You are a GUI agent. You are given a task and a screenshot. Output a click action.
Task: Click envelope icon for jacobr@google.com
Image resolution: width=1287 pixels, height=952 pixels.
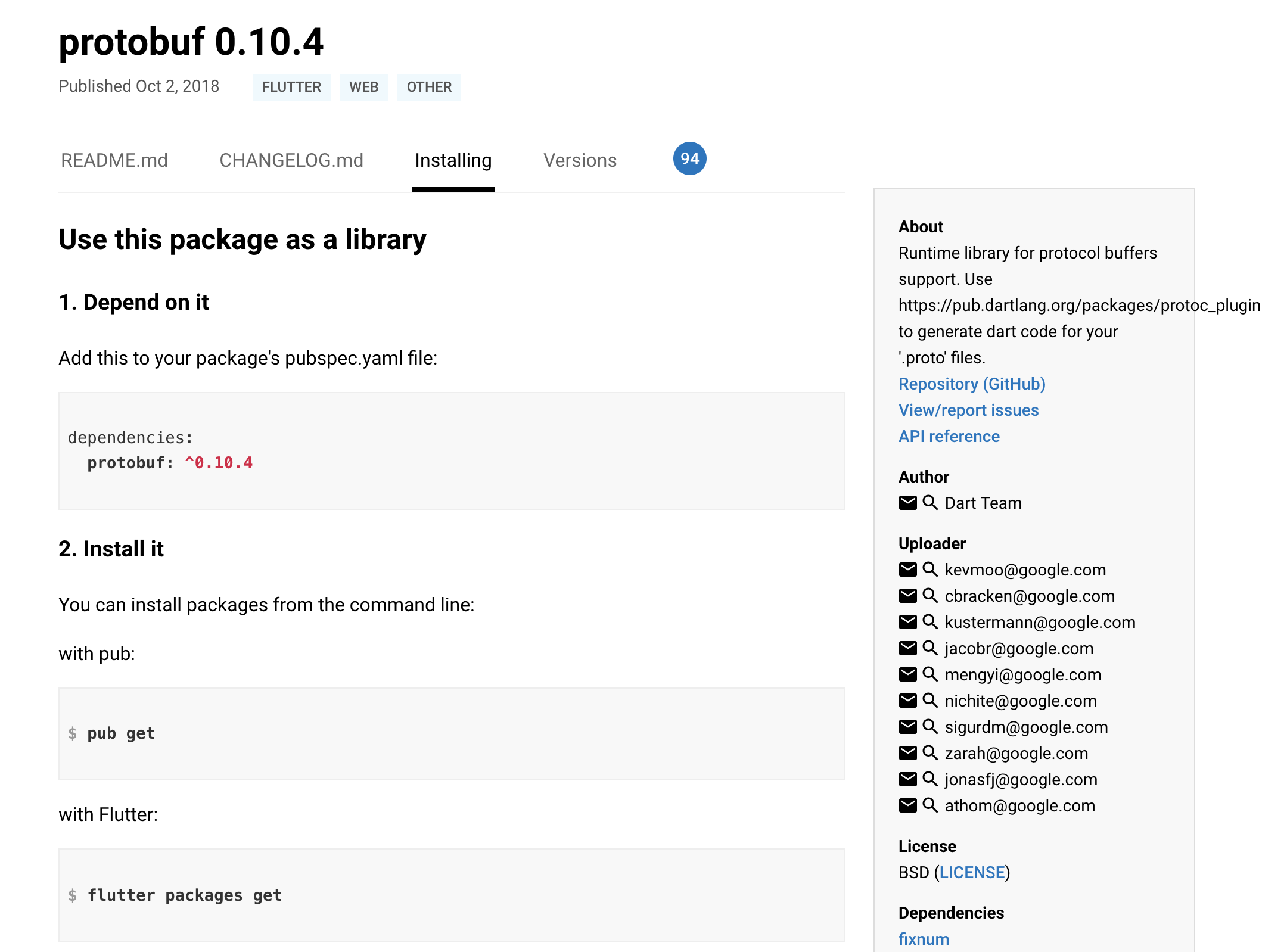click(x=907, y=648)
